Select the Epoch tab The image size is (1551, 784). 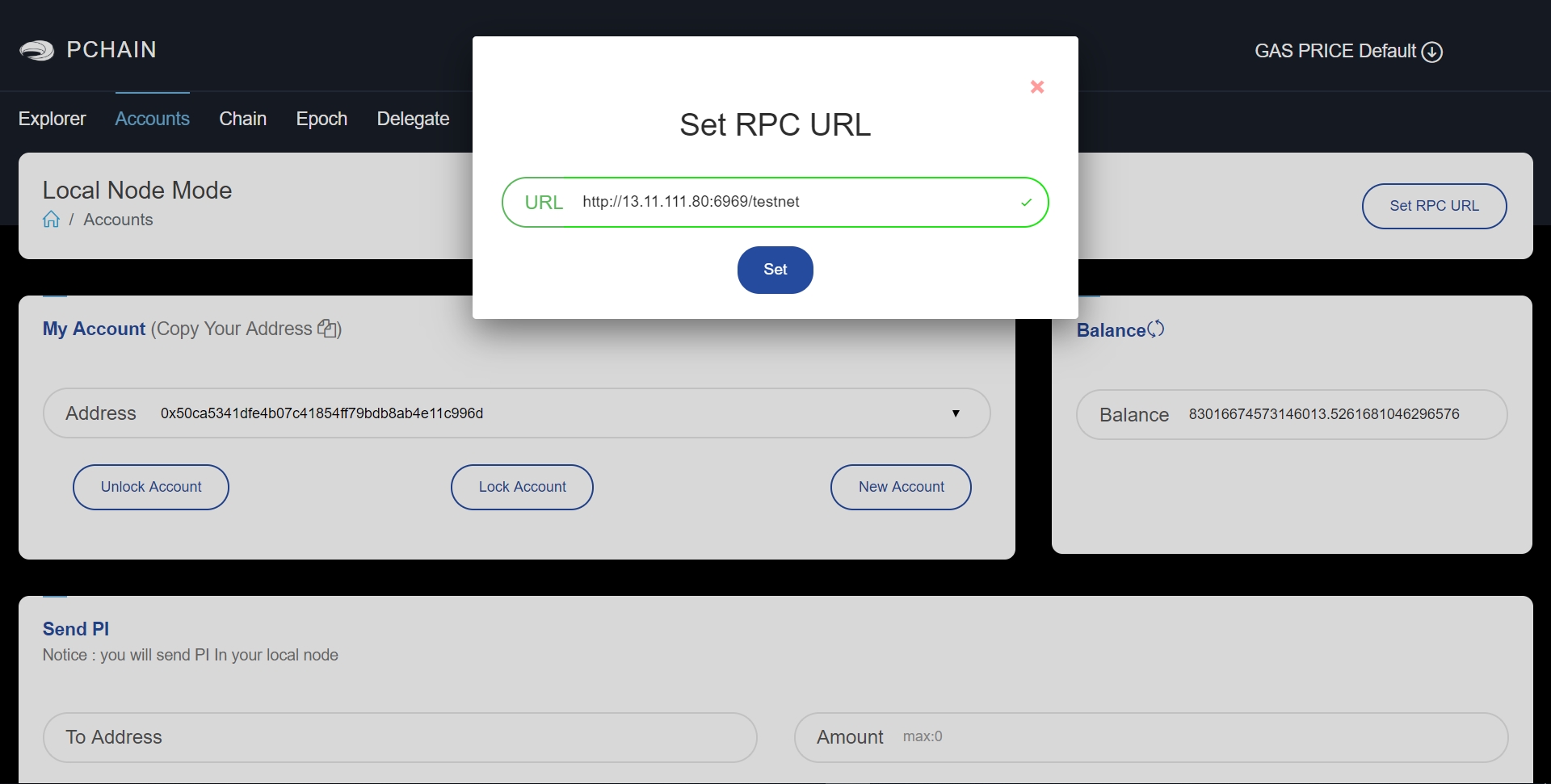point(322,119)
